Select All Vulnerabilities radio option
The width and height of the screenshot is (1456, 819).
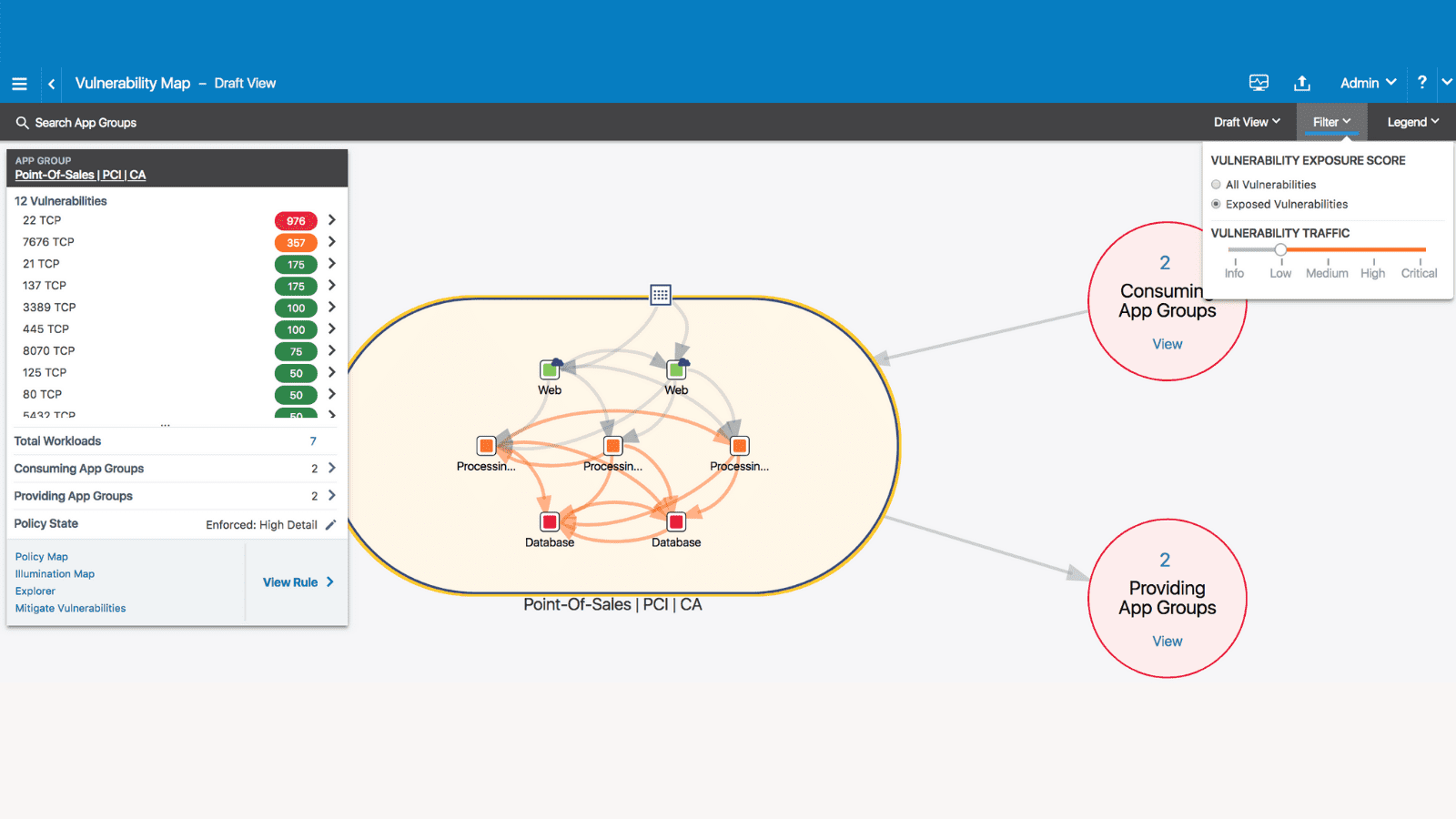1216,185
